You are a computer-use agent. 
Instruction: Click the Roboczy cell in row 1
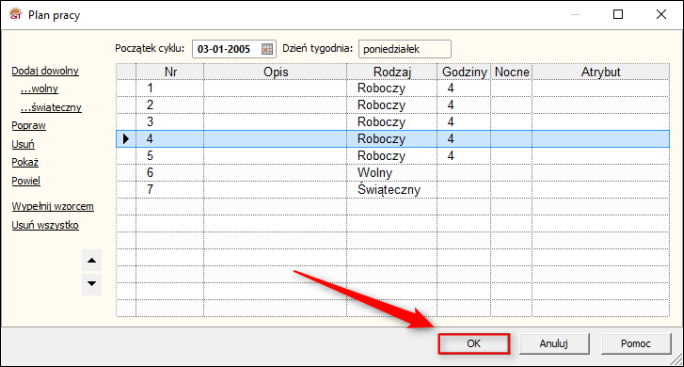point(392,88)
